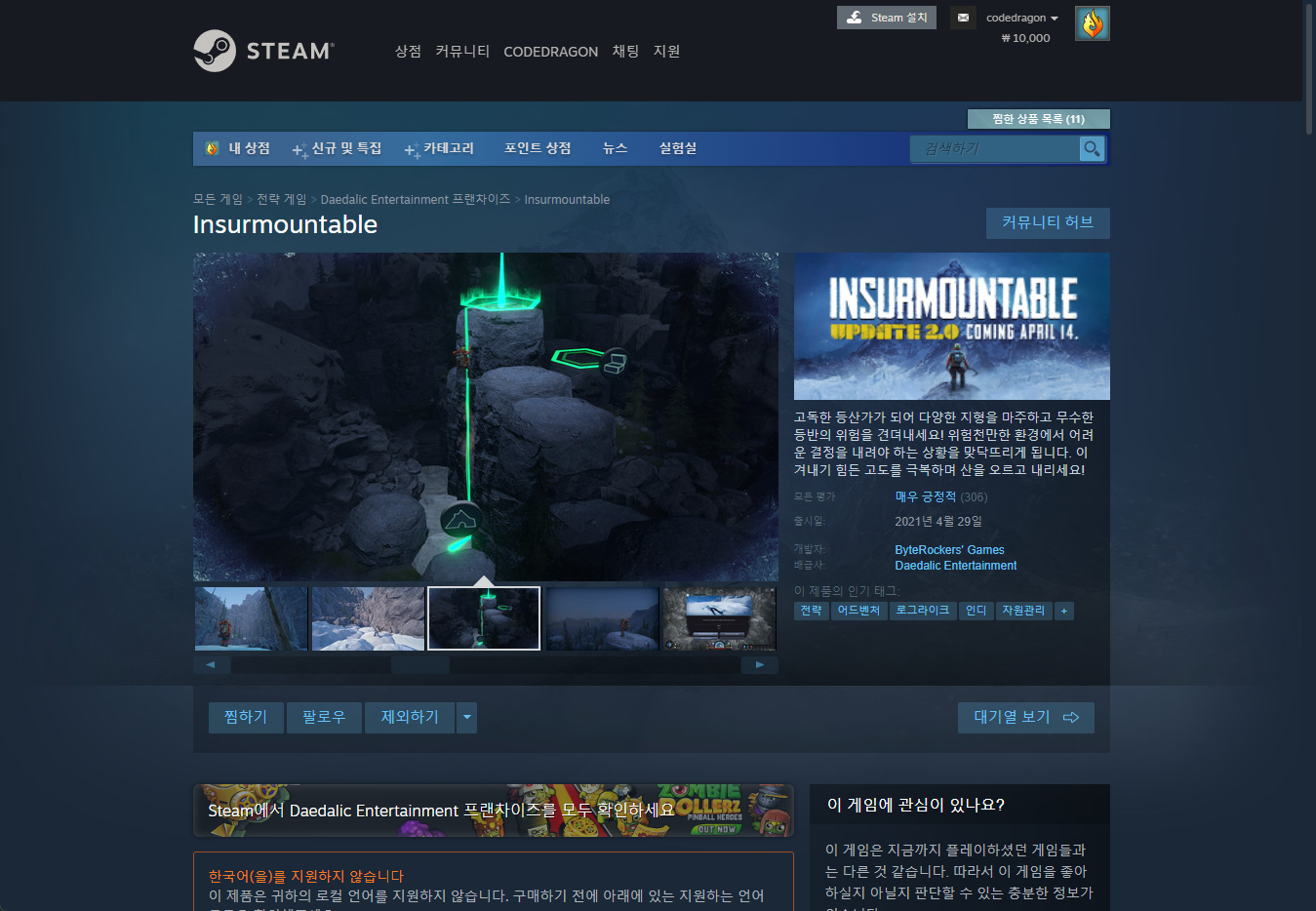The image size is (1316, 911).
Task: Click the 팔로우 follow button
Action: 324,718
